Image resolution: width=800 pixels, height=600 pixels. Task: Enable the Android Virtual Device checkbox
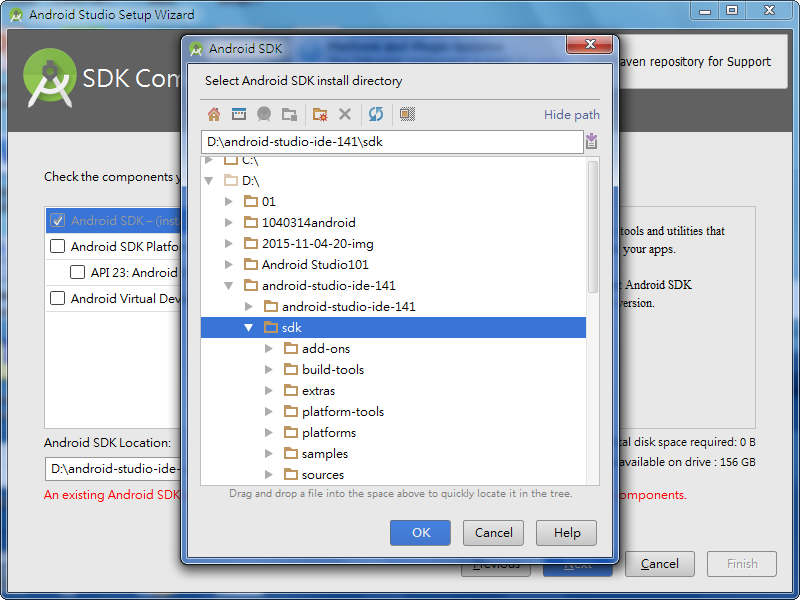pos(57,298)
